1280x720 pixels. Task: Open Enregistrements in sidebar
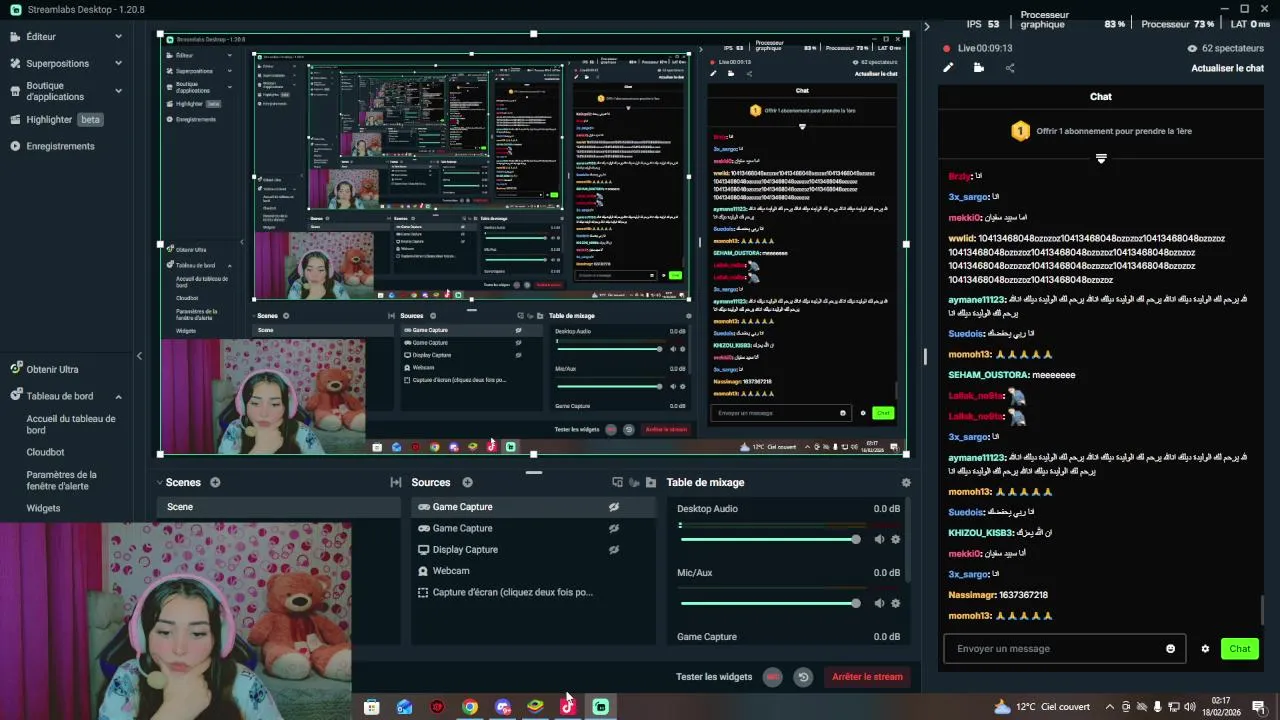[60, 146]
